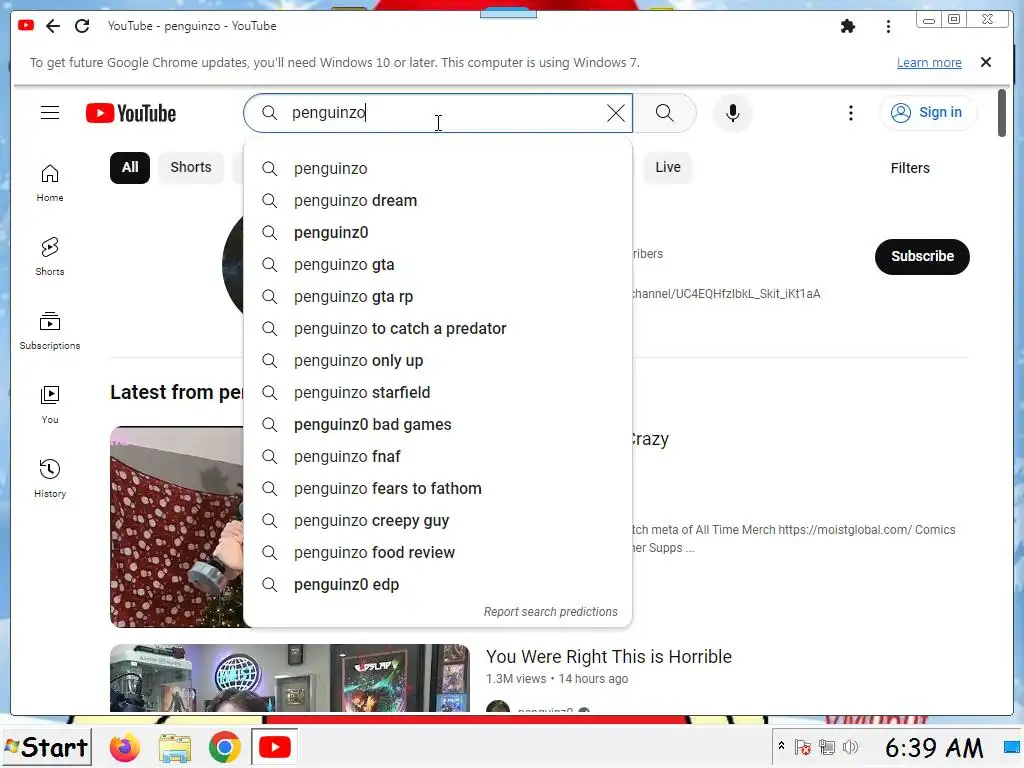Open YouTube settings three-dot menu

tap(850, 113)
